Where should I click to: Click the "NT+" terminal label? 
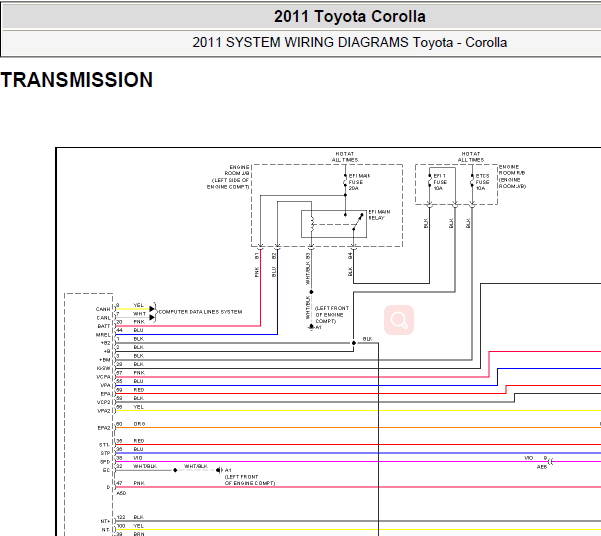tap(105, 521)
